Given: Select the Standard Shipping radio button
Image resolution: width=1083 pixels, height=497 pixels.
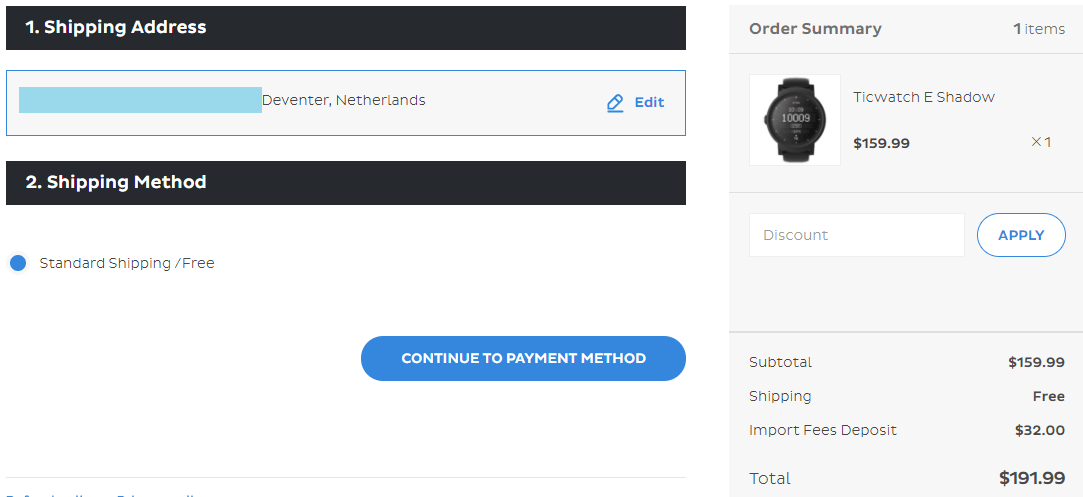Looking at the screenshot, I should (x=17, y=263).
